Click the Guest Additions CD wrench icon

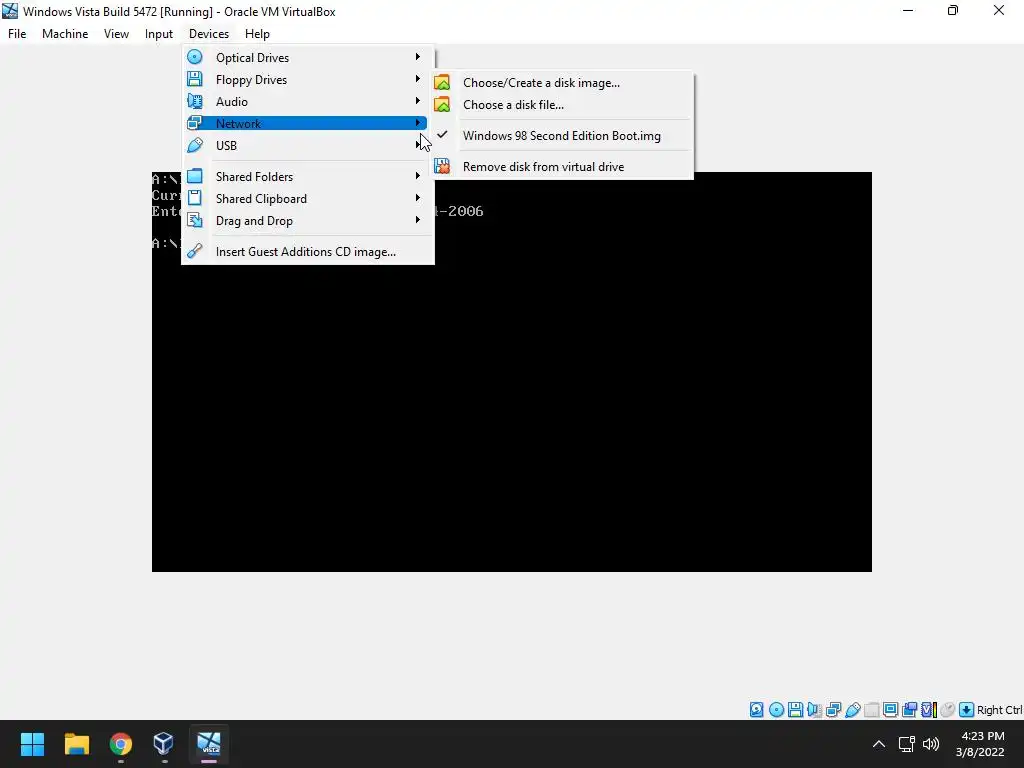coord(195,251)
